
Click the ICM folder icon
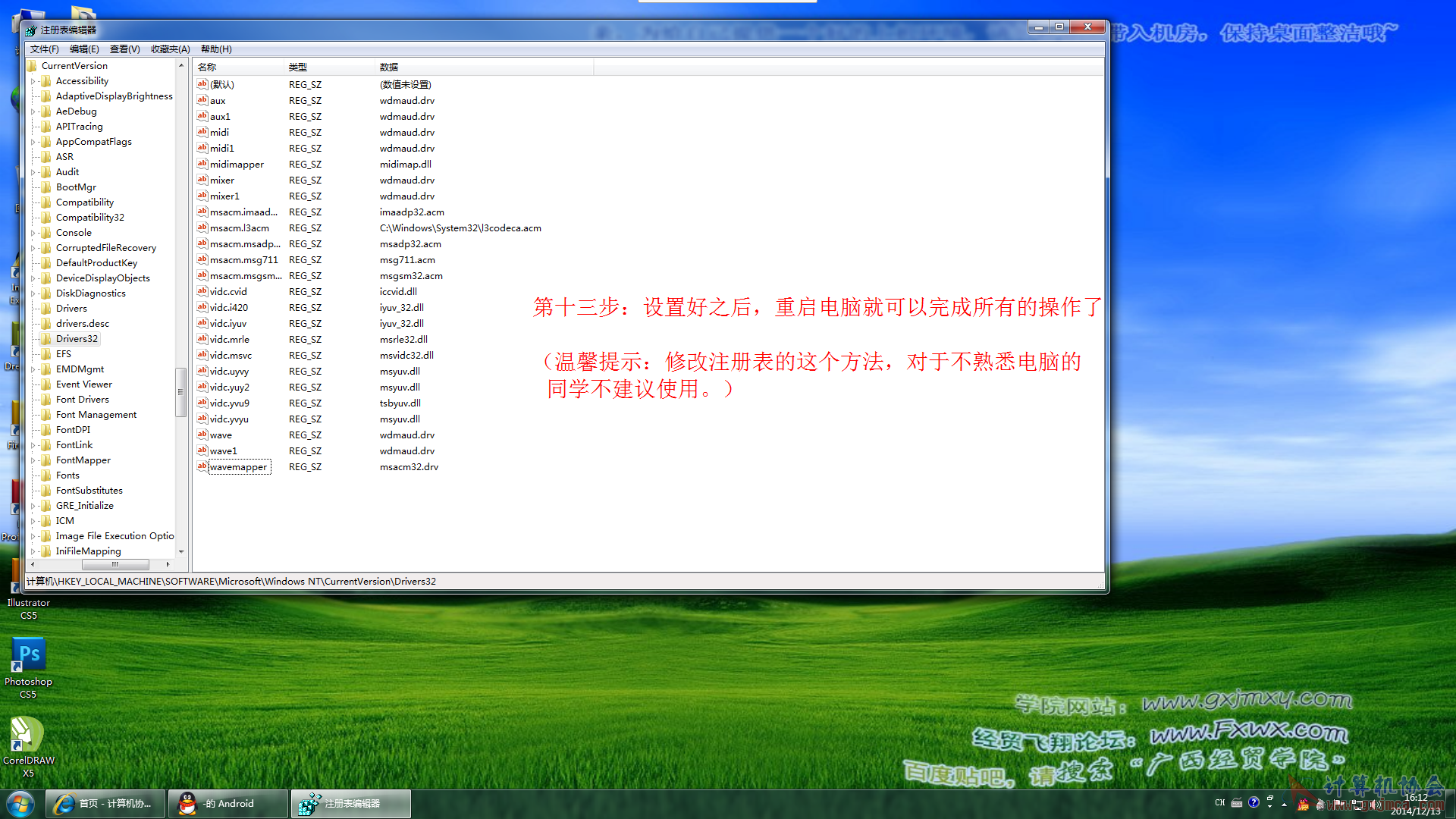(46, 521)
